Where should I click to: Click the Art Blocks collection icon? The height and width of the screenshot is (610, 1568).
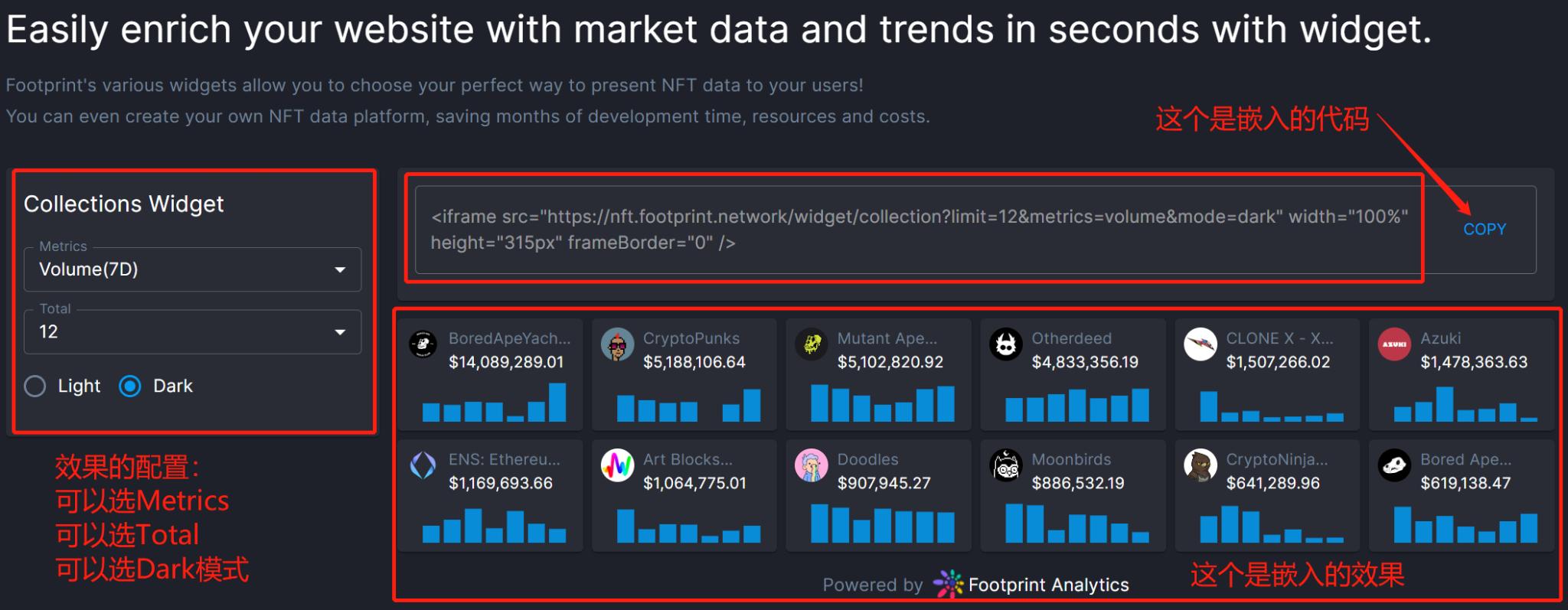click(x=617, y=465)
